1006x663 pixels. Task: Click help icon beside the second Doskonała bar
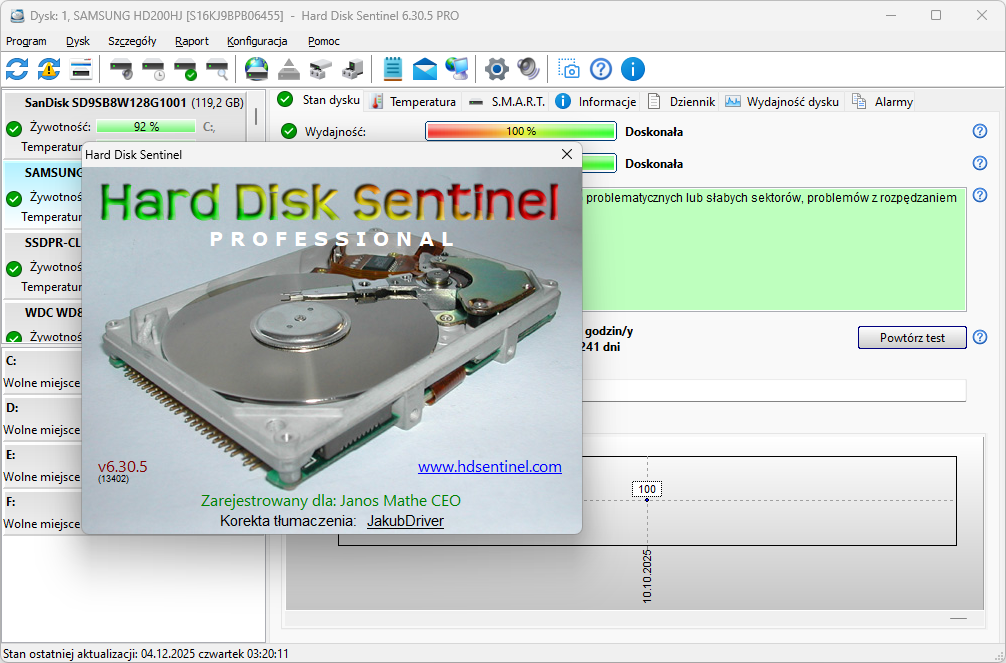980,163
